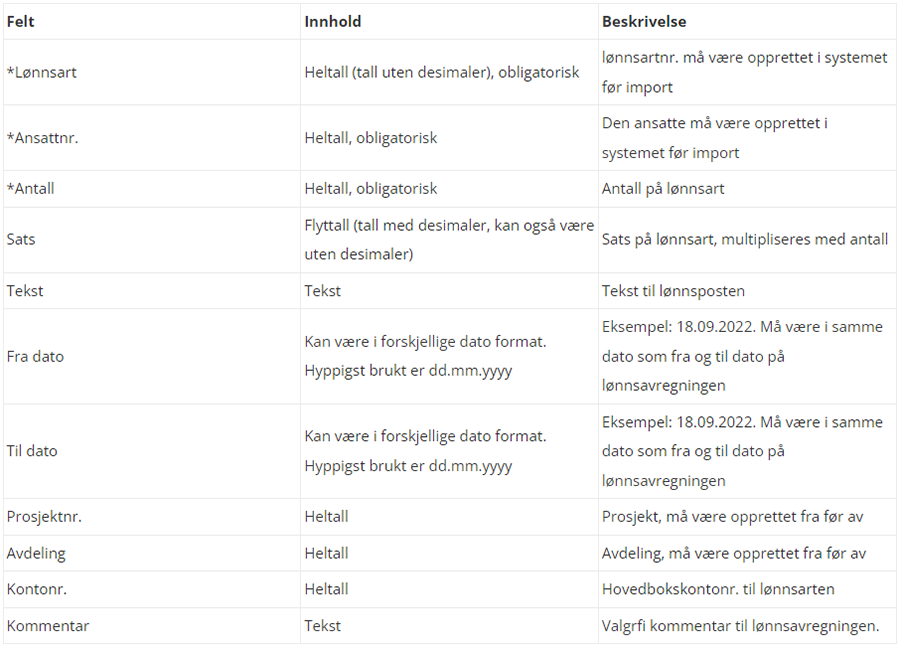Select the Til dato field cell
Image resolution: width=900 pixels, height=648 pixels.
(32, 450)
